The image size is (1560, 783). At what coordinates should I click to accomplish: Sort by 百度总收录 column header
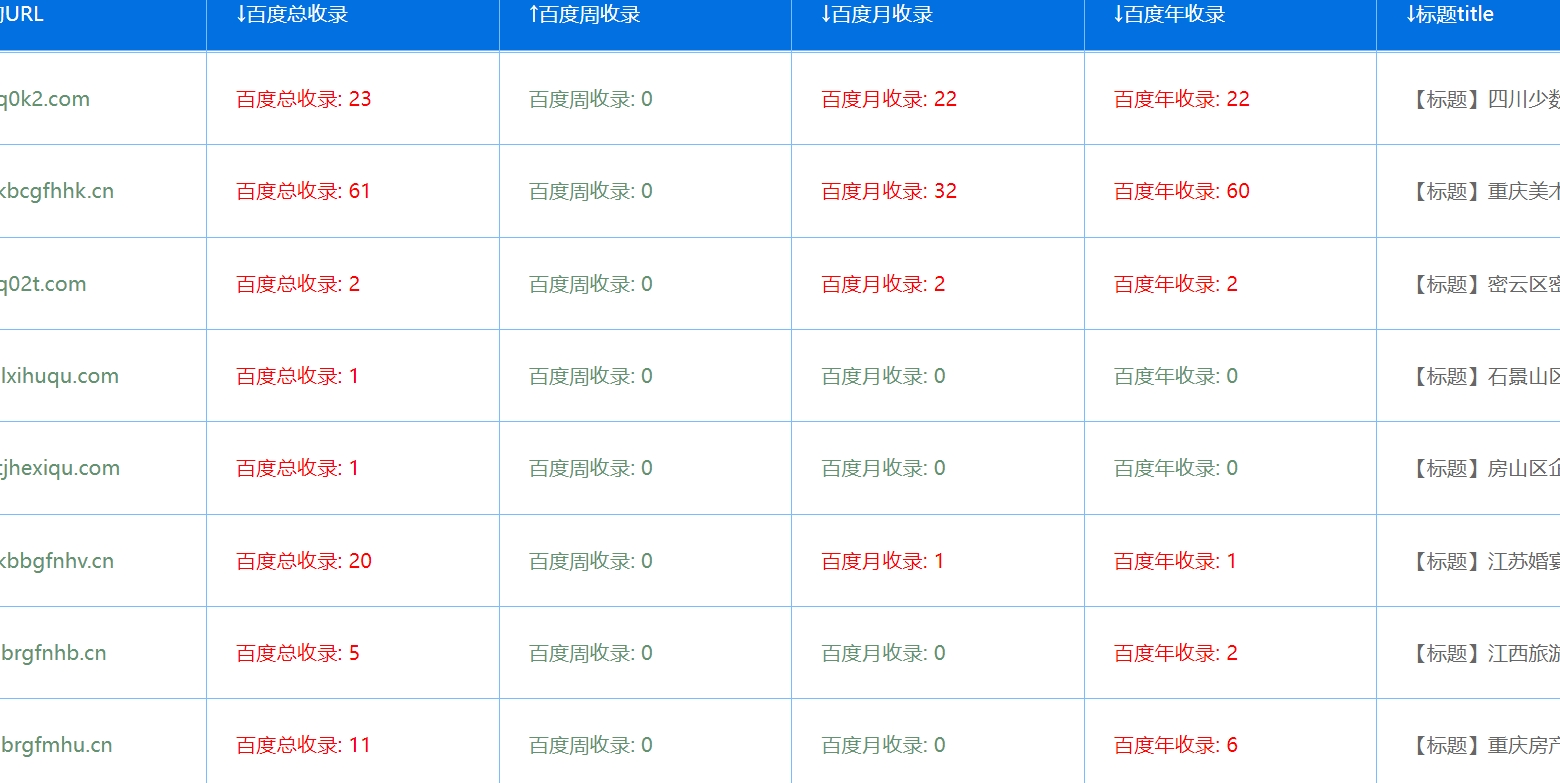(x=292, y=14)
